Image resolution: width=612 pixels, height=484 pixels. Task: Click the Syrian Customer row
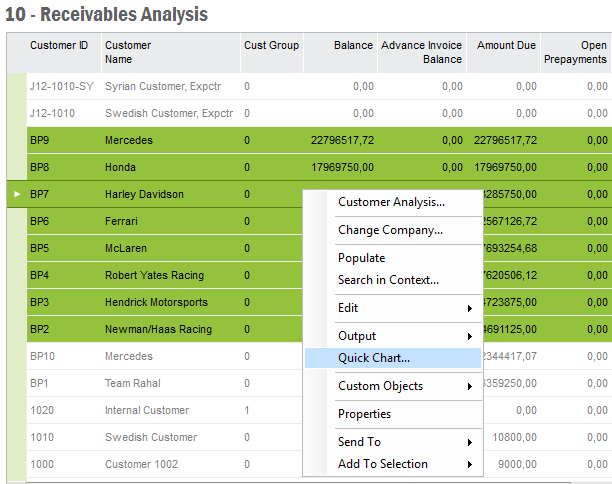tap(150, 86)
